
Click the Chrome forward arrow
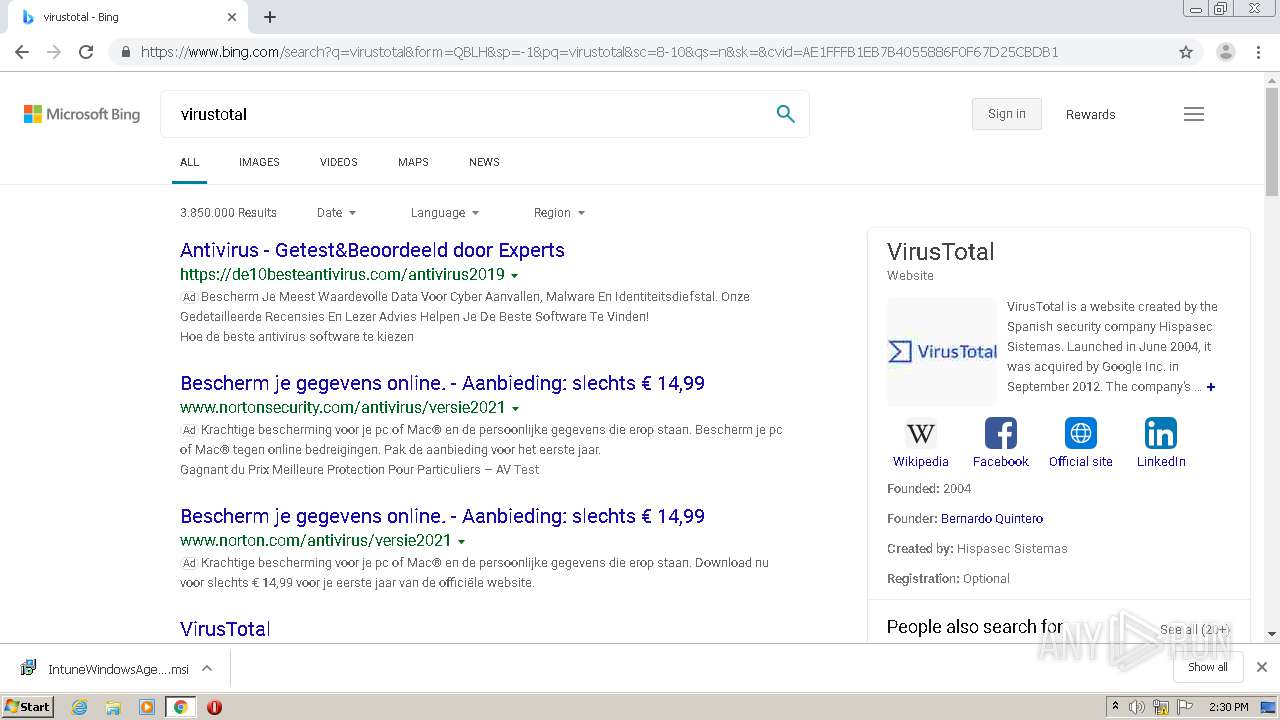pos(54,52)
